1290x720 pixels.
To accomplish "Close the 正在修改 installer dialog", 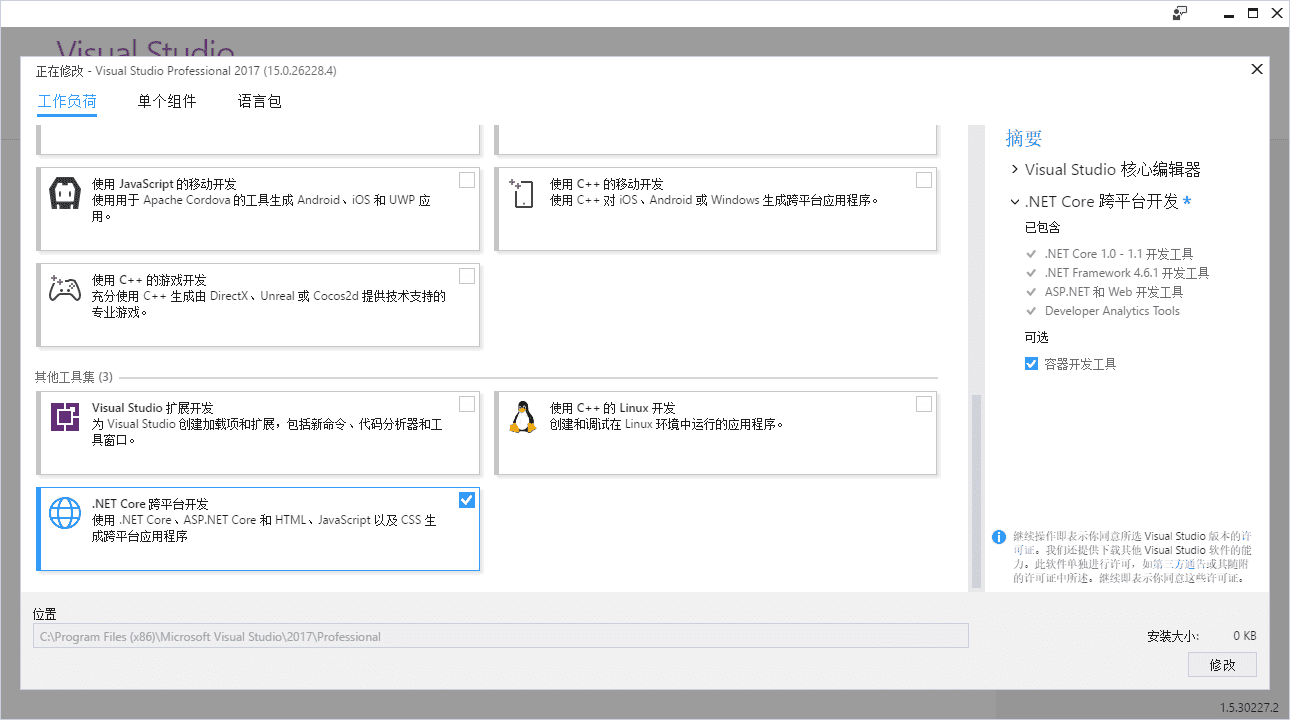I will 1257,69.
